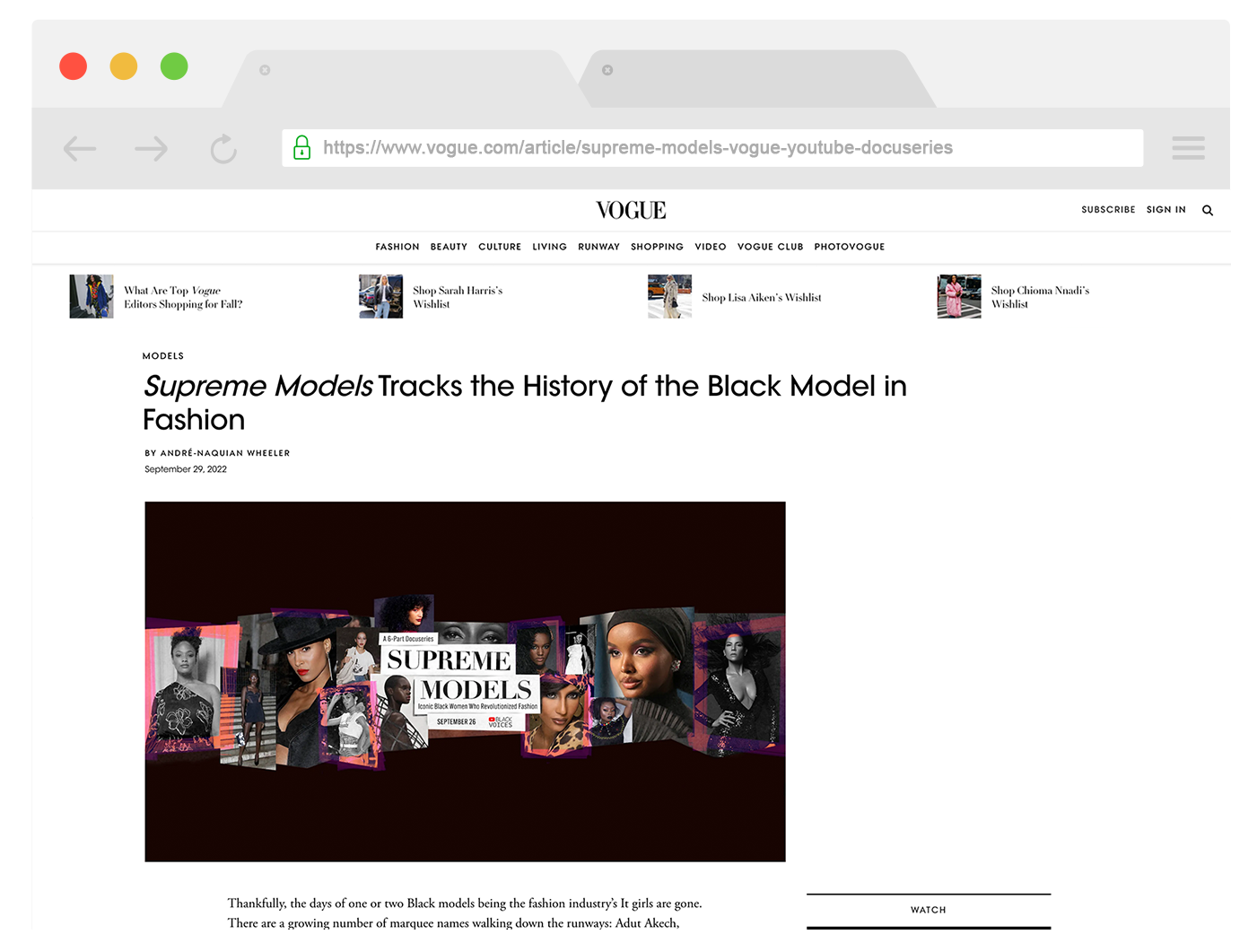Click the Supreme Models hero image

465,682
